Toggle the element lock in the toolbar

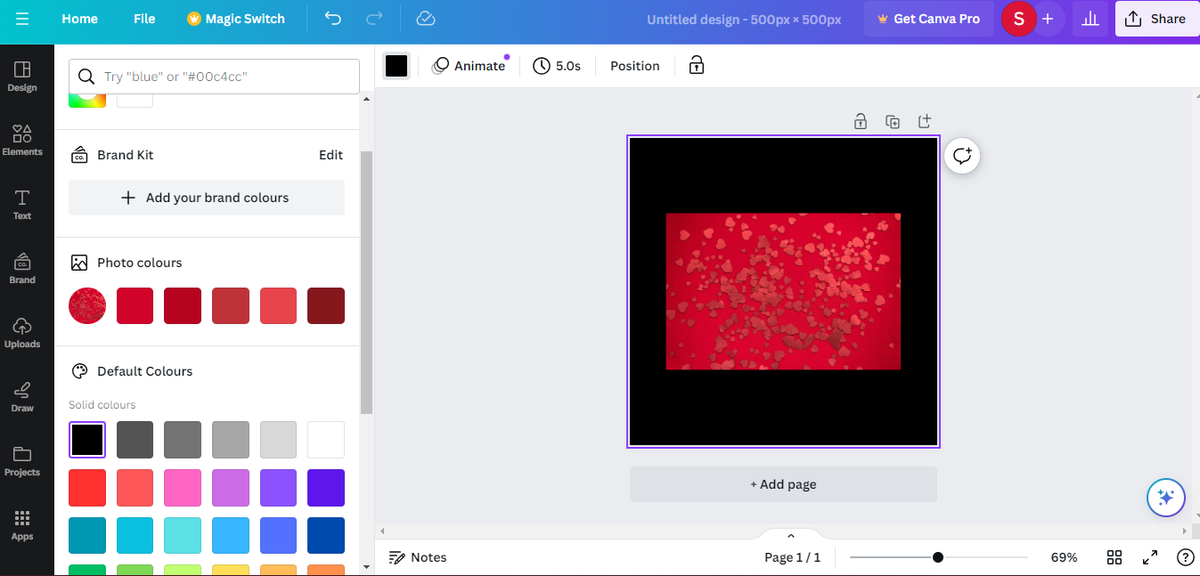pos(696,65)
